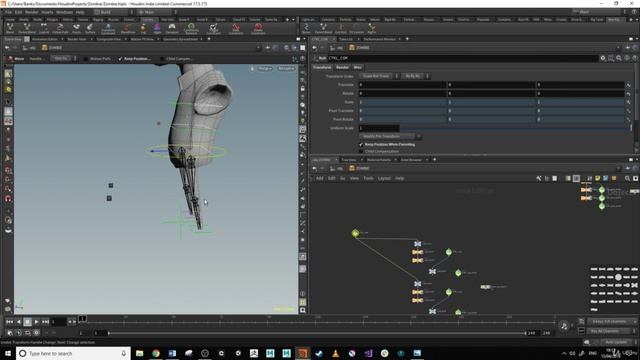The height and width of the screenshot is (360, 640).
Task: Open the network editor Layout menu
Action: click(384, 178)
